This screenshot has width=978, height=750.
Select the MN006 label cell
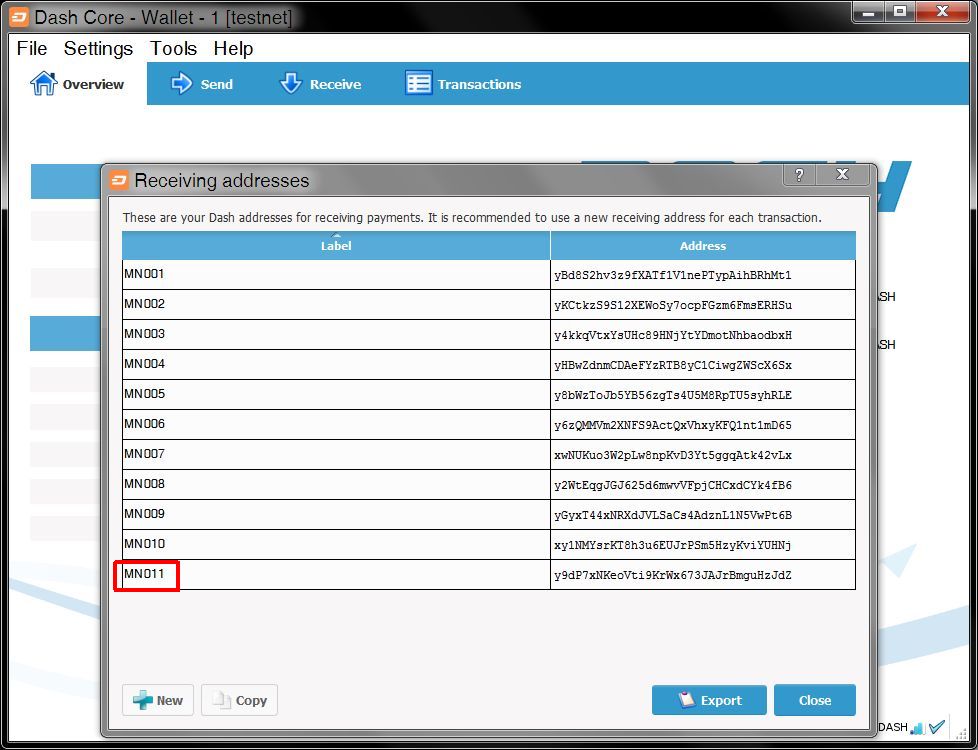[x=336, y=424]
